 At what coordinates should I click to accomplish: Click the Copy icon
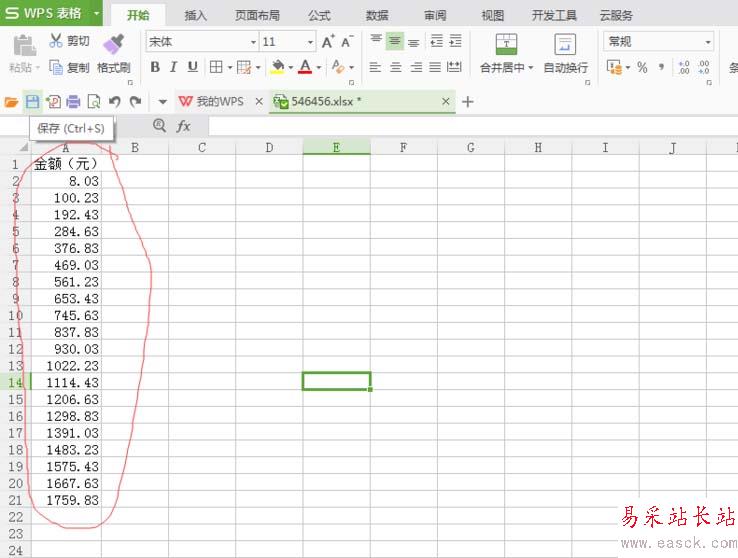[x=56, y=68]
